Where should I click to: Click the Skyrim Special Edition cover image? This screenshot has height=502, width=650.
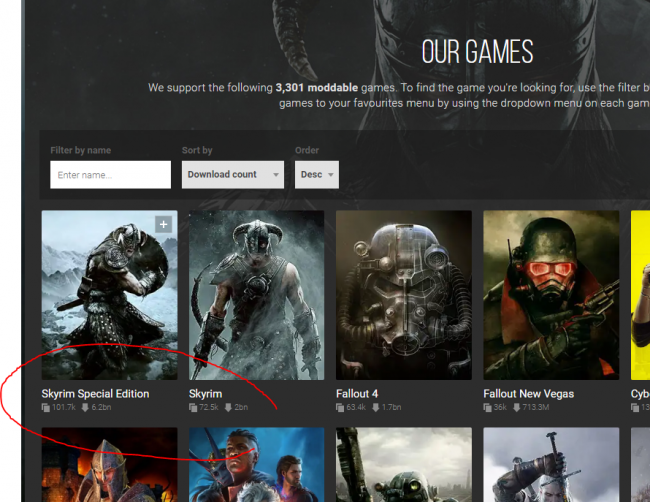tap(109, 294)
